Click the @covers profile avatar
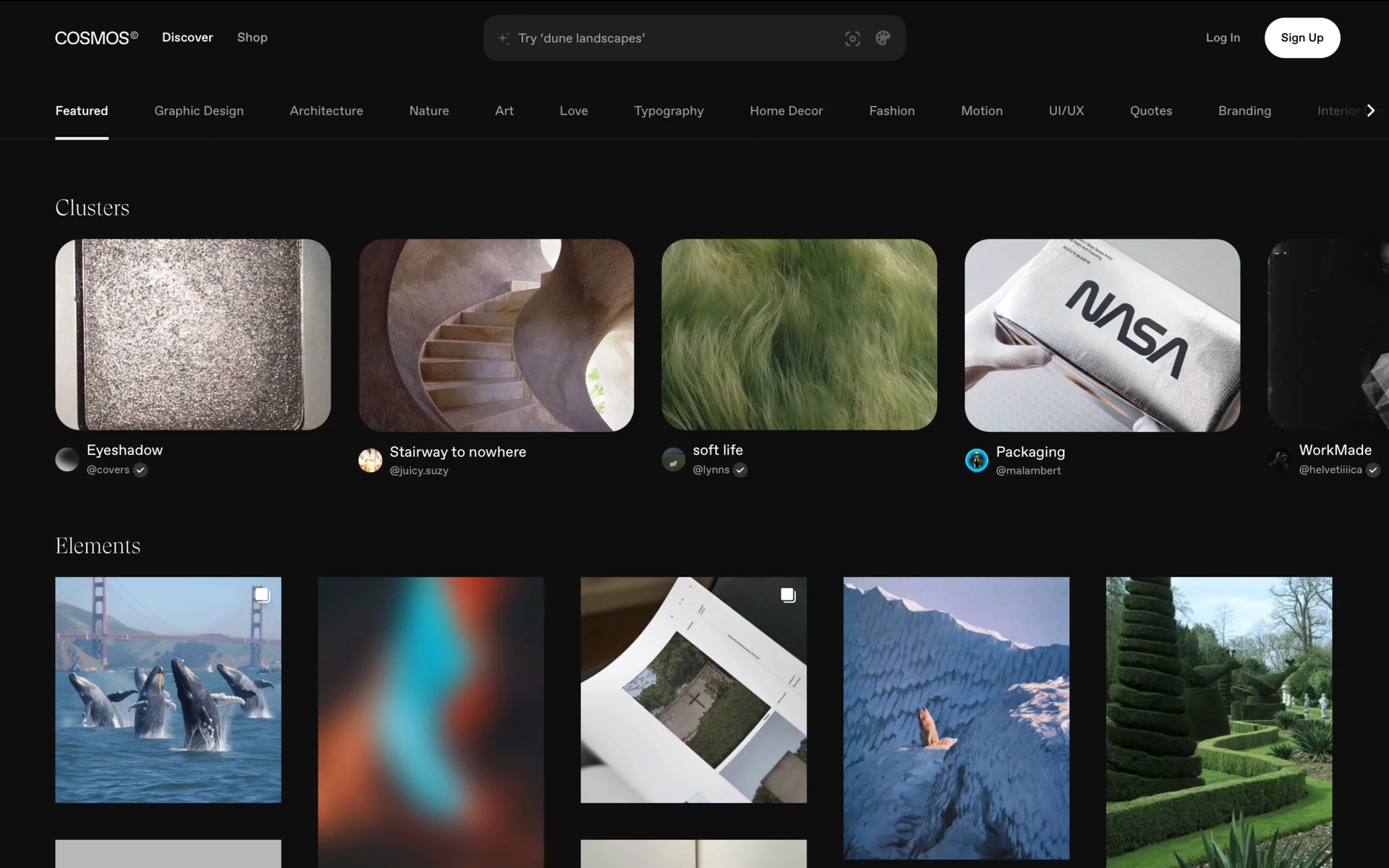The width and height of the screenshot is (1389, 868). point(67,459)
